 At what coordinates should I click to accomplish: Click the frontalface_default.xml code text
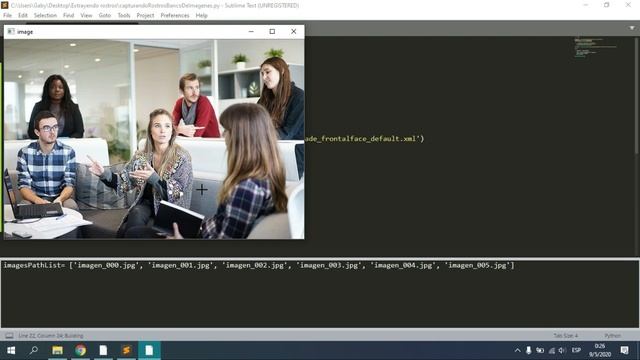coord(364,139)
